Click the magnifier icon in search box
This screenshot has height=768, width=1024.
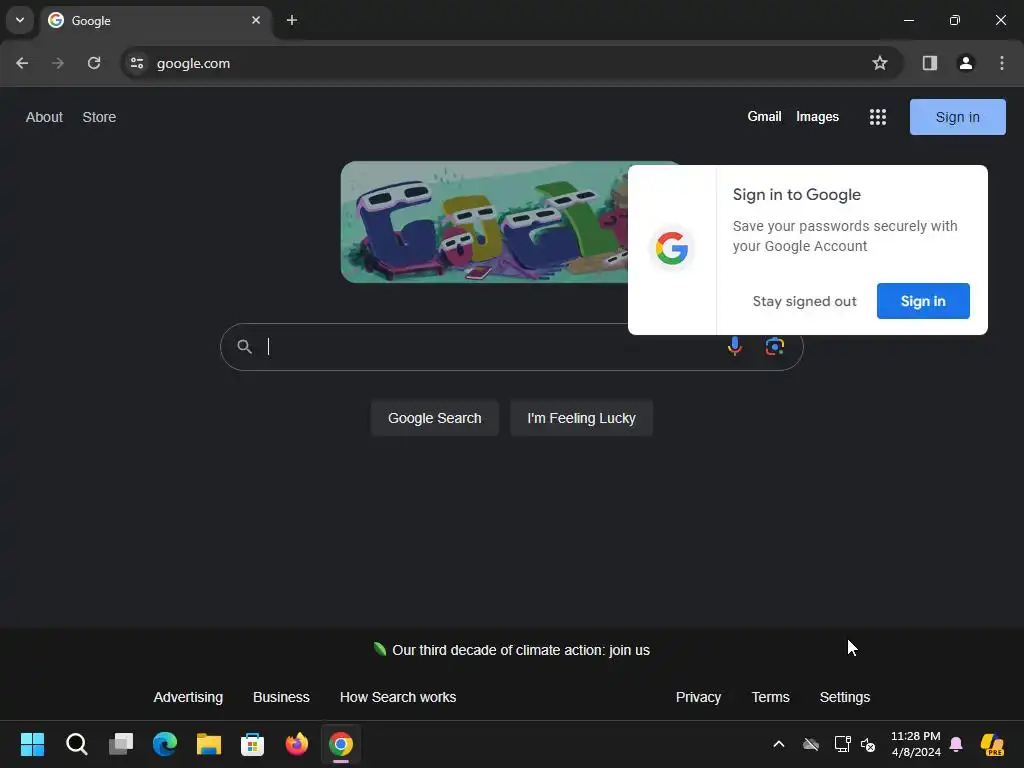[244, 347]
